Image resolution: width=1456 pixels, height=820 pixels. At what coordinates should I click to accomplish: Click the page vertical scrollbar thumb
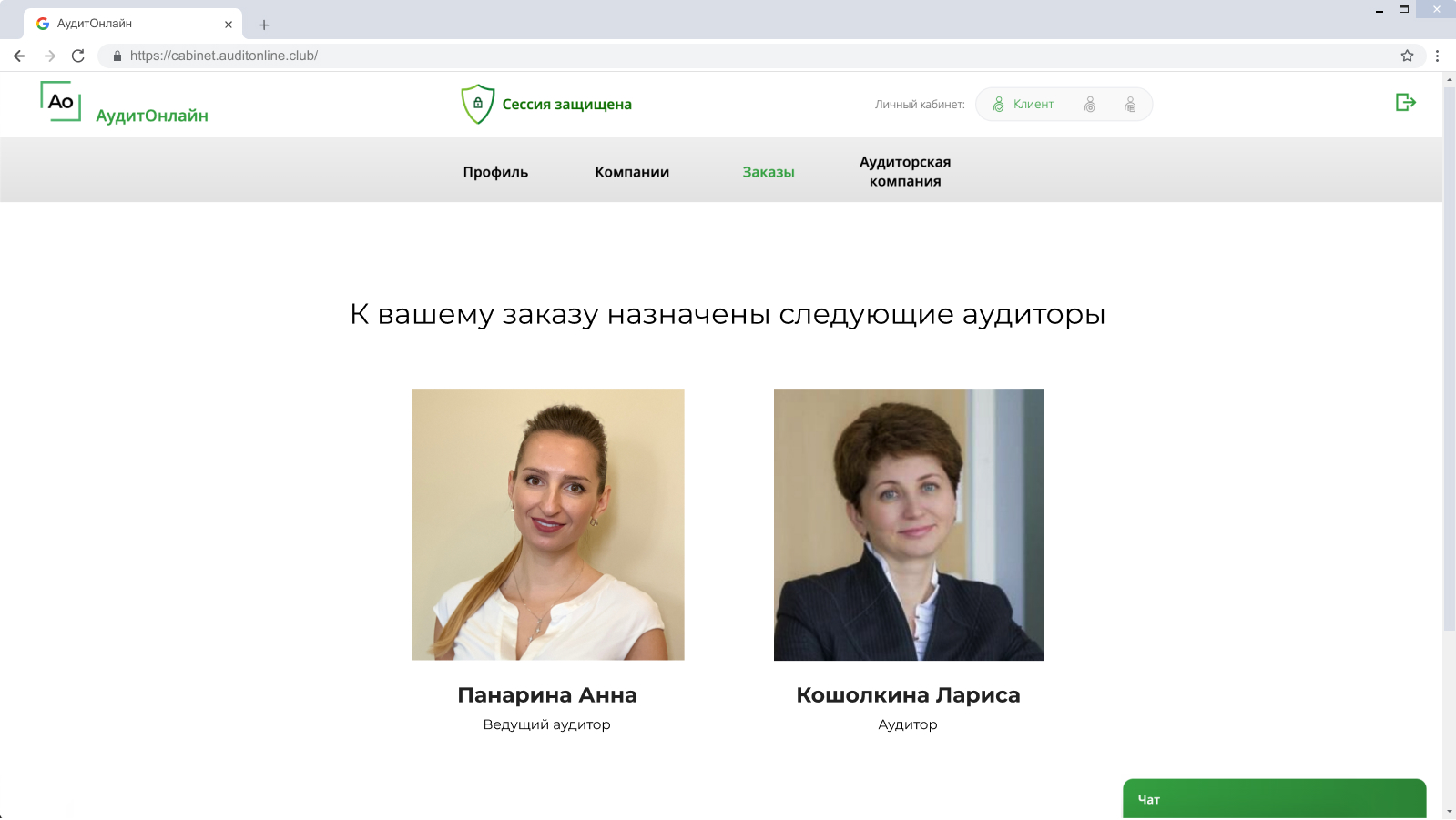pyautogui.click(x=1449, y=359)
